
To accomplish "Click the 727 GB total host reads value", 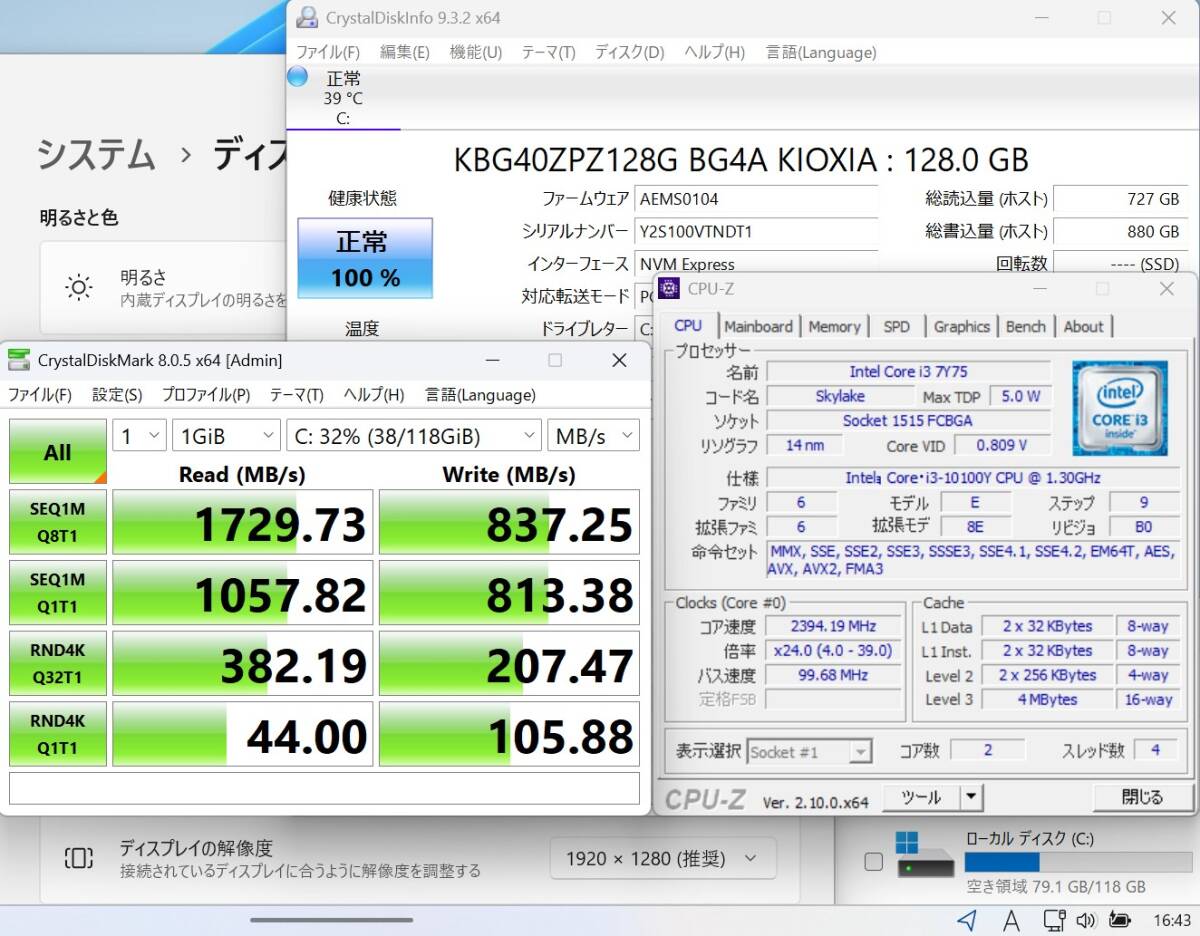I will tap(1120, 198).
